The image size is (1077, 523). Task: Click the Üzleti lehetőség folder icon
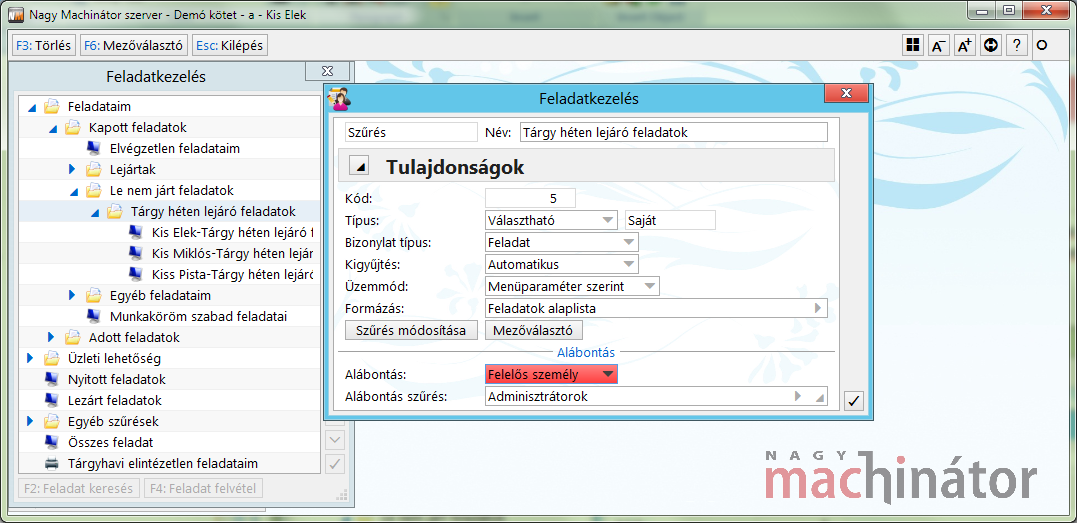[51, 358]
